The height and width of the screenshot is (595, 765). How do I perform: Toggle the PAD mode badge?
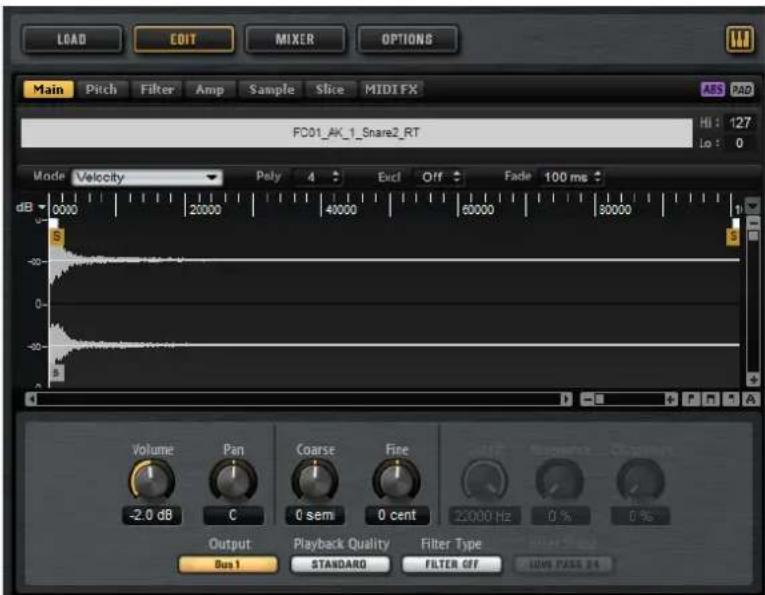point(742,89)
